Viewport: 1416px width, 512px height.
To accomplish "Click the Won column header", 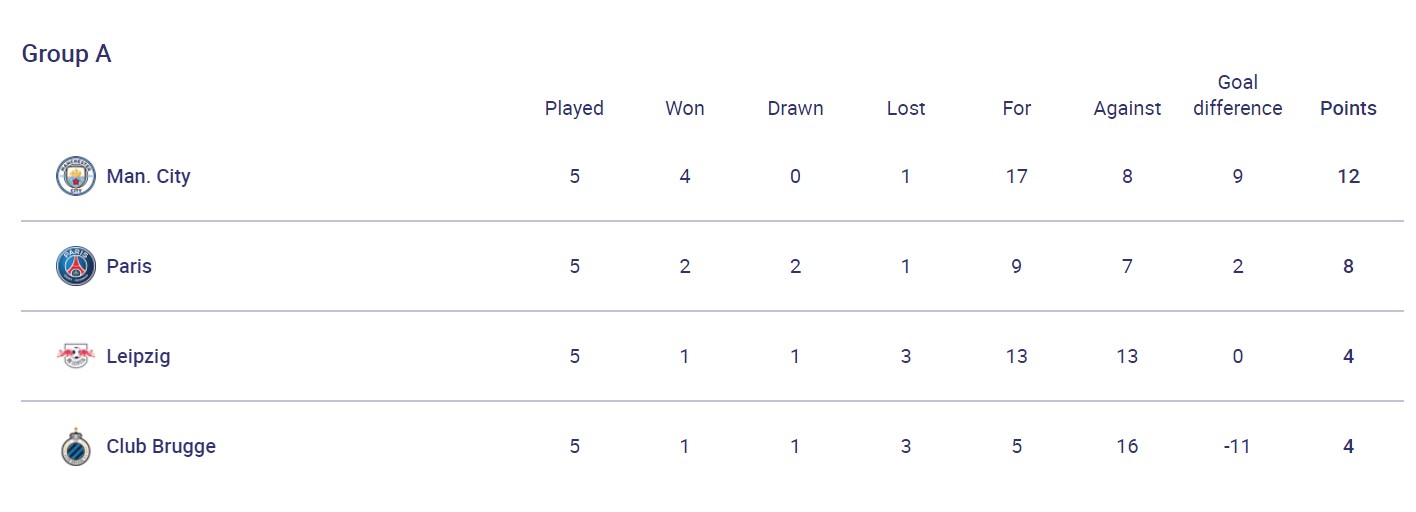I will pos(685,108).
